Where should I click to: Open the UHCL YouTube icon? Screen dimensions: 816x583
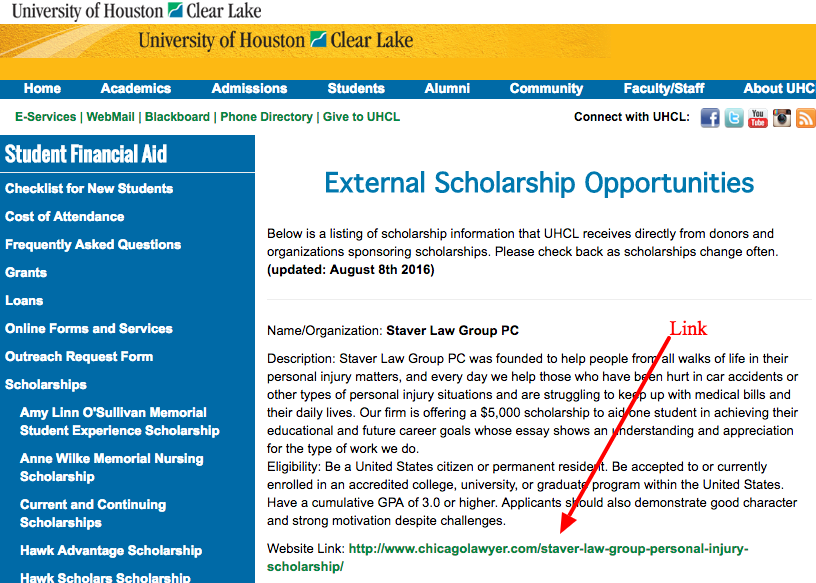[758, 118]
